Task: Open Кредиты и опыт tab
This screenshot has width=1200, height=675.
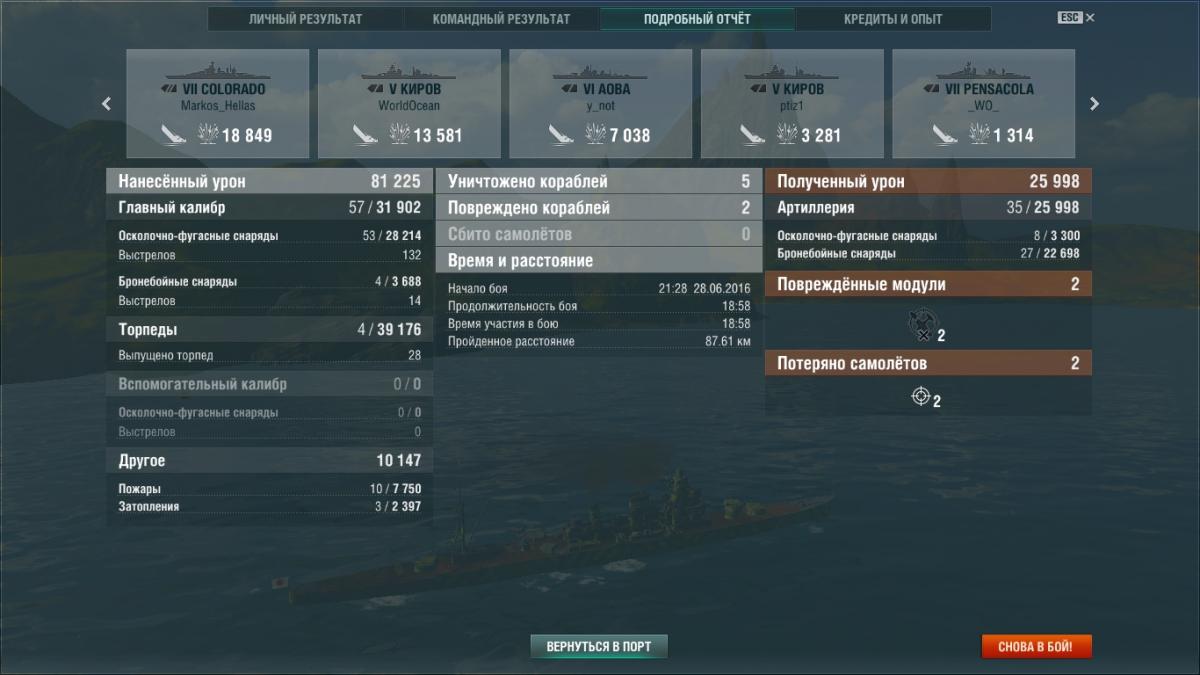Action: (893, 19)
